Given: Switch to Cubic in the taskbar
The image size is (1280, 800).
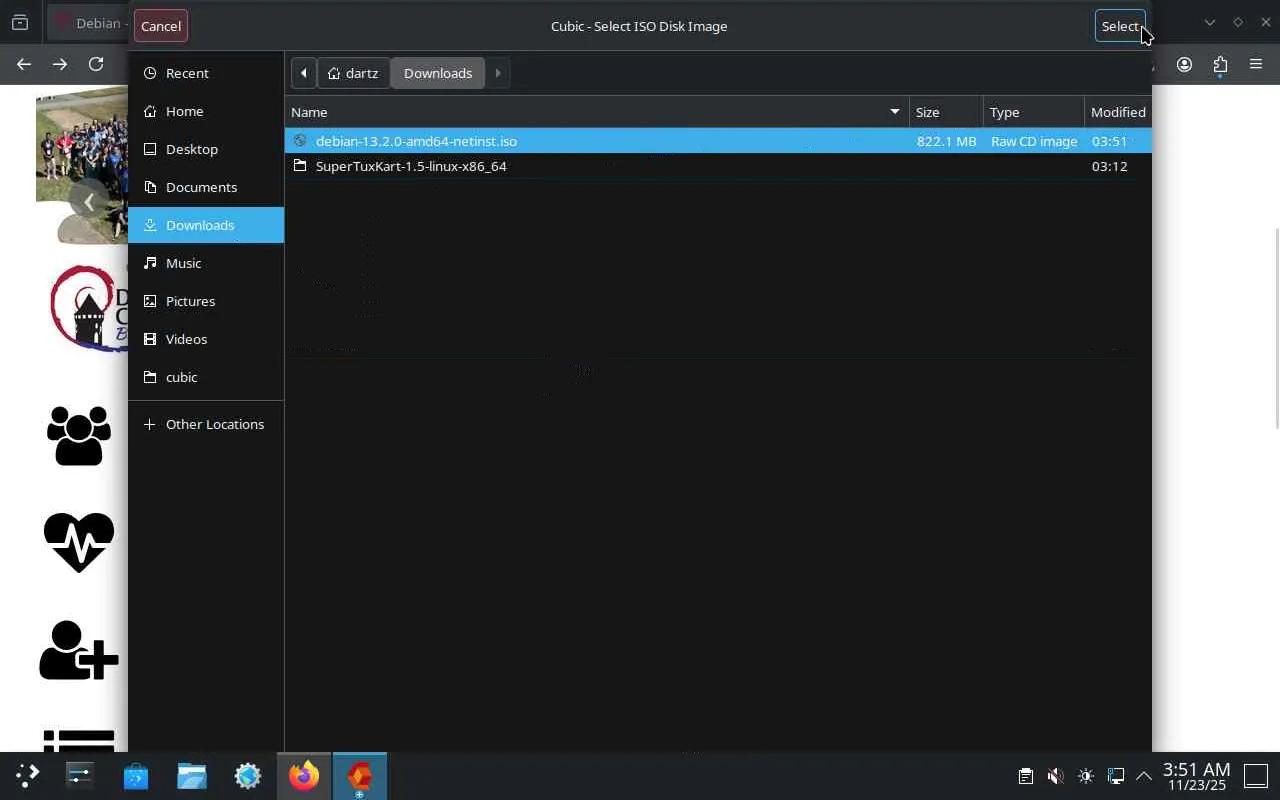Looking at the screenshot, I should 360,775.
